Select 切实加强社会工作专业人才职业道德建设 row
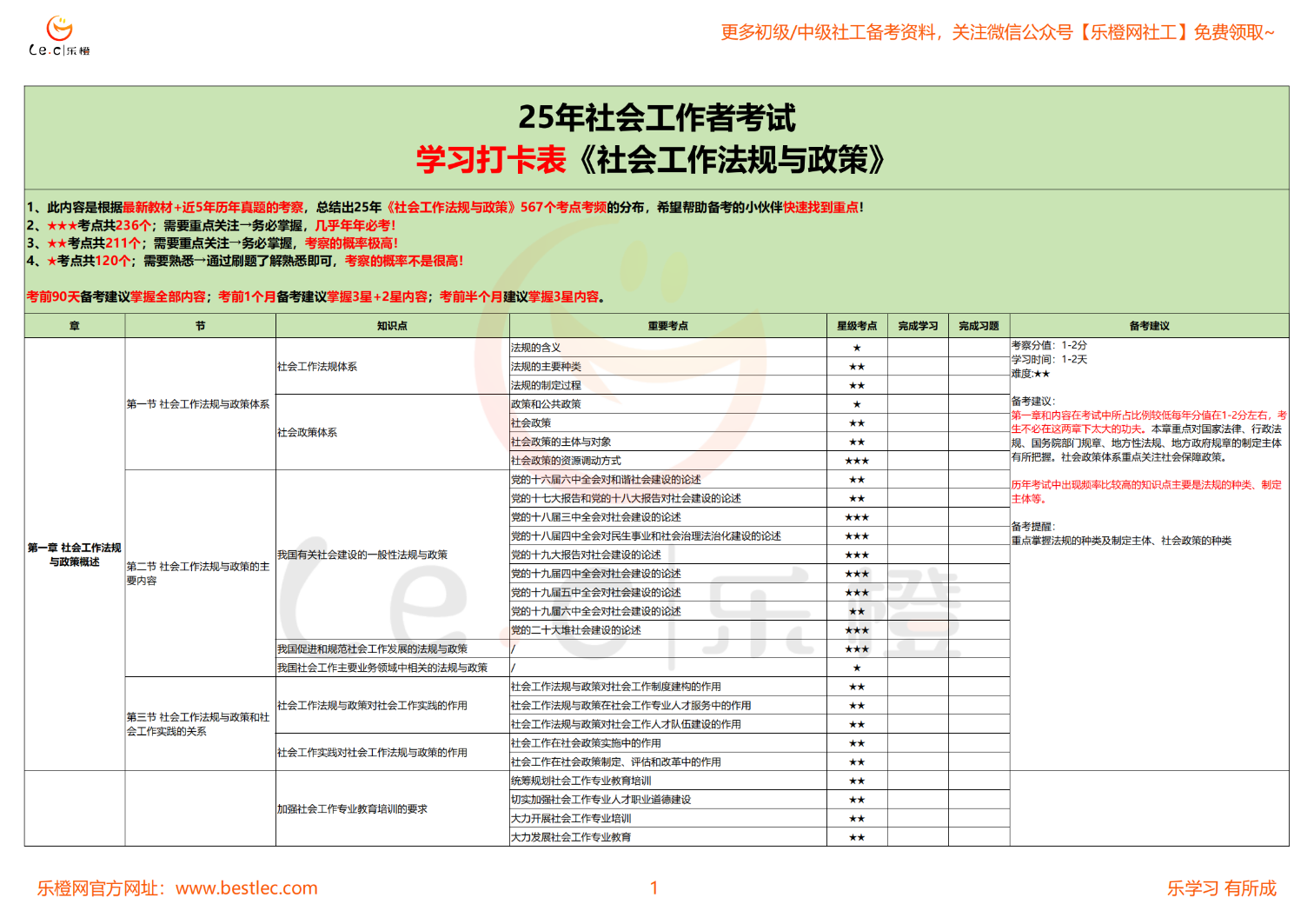The width and height of the screenshot is (1314, 924). (x=668, y=800)
